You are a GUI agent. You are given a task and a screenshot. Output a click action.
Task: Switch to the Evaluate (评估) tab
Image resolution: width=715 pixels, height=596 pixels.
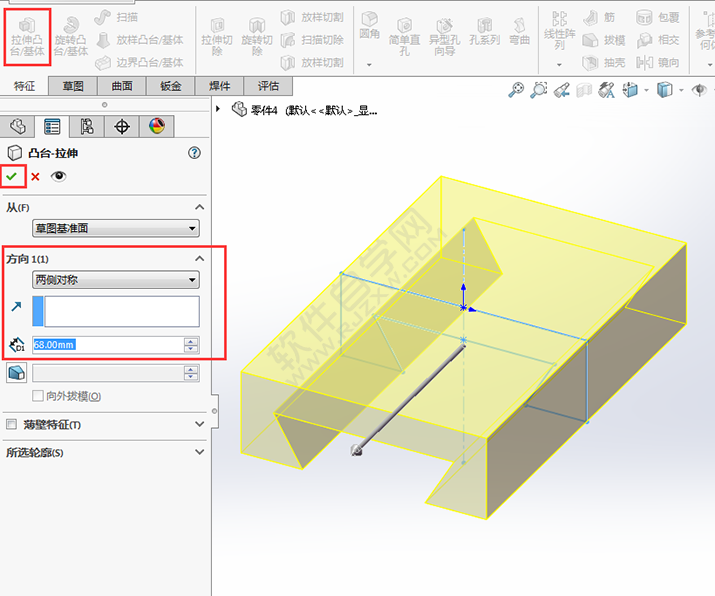[268, 86]
